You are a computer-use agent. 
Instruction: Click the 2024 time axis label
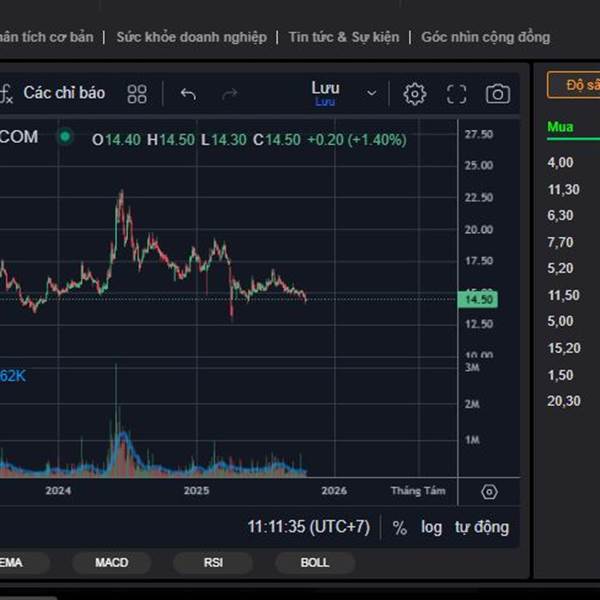tap(58, 491)
